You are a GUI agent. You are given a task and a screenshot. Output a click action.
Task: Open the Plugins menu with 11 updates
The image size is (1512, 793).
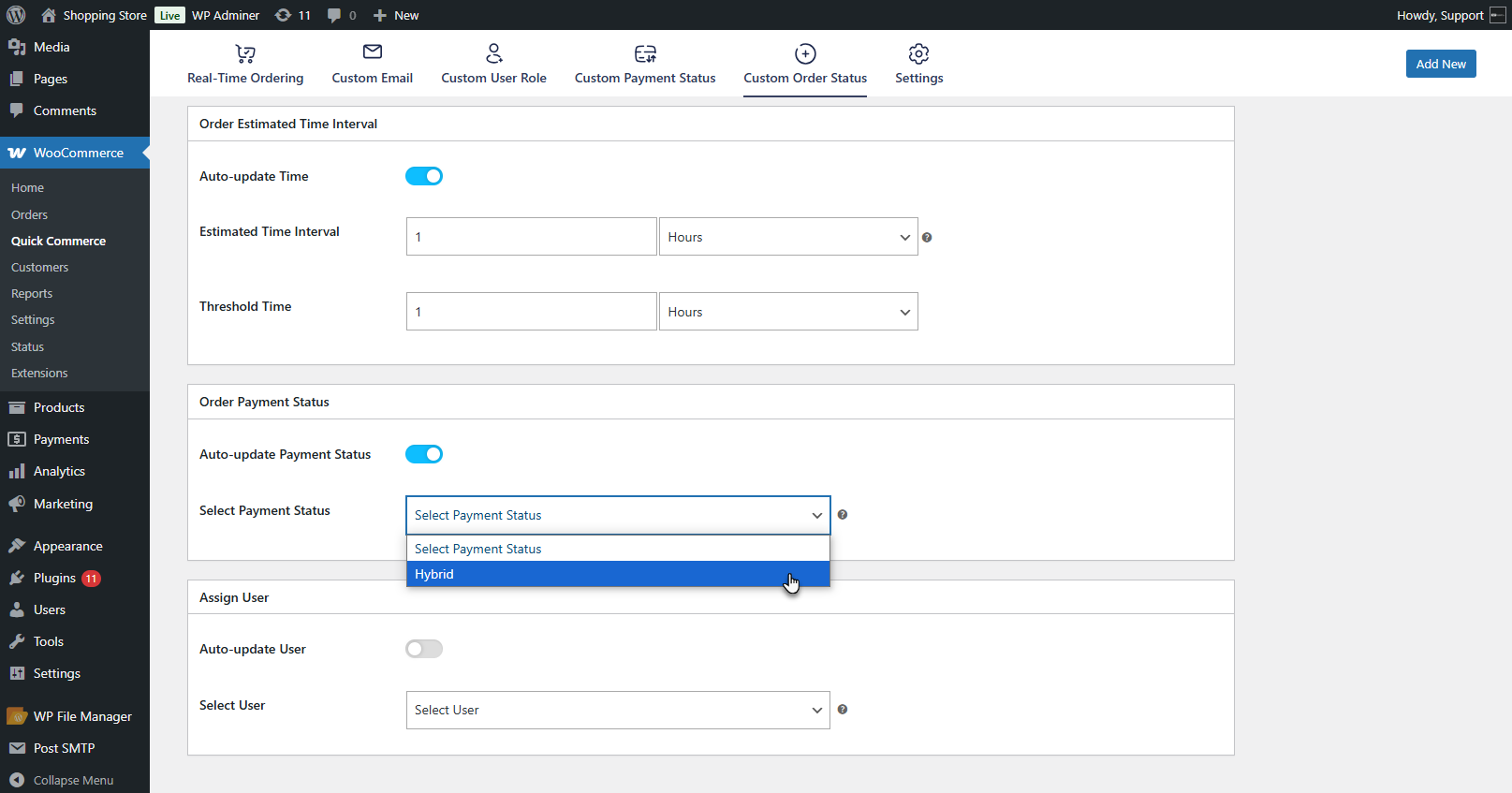point(54,578)
